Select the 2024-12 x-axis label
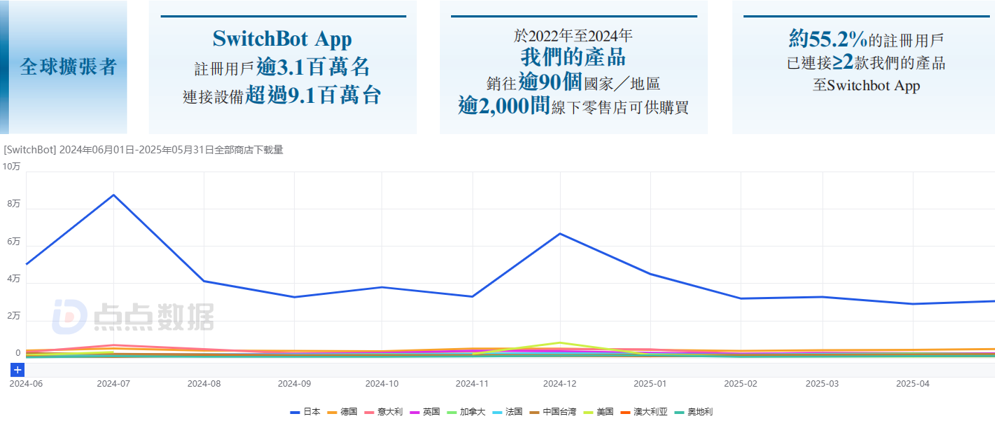This screenshot has height=432, width=995. pyautogui.click(x=560, y=384)
